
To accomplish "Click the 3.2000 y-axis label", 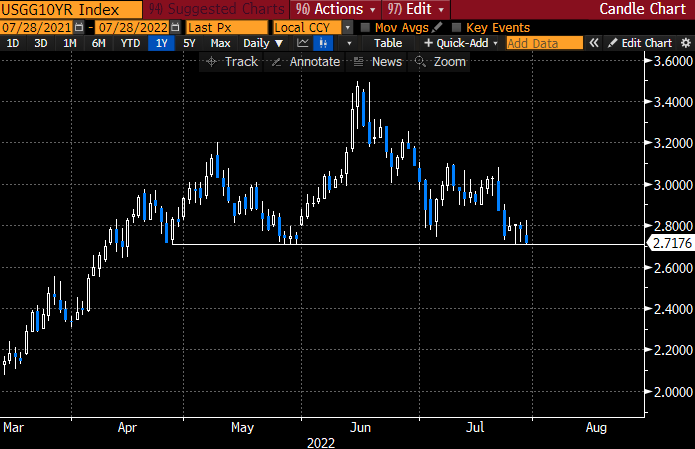I will tap(673, 143).
